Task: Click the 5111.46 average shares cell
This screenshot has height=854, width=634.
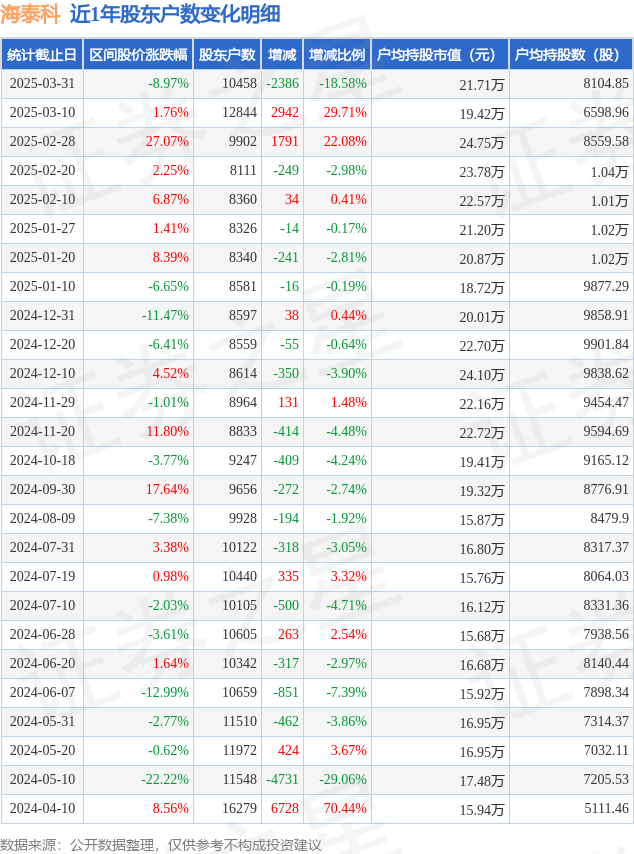Action: pyautogui.click(x=571, y=808)
